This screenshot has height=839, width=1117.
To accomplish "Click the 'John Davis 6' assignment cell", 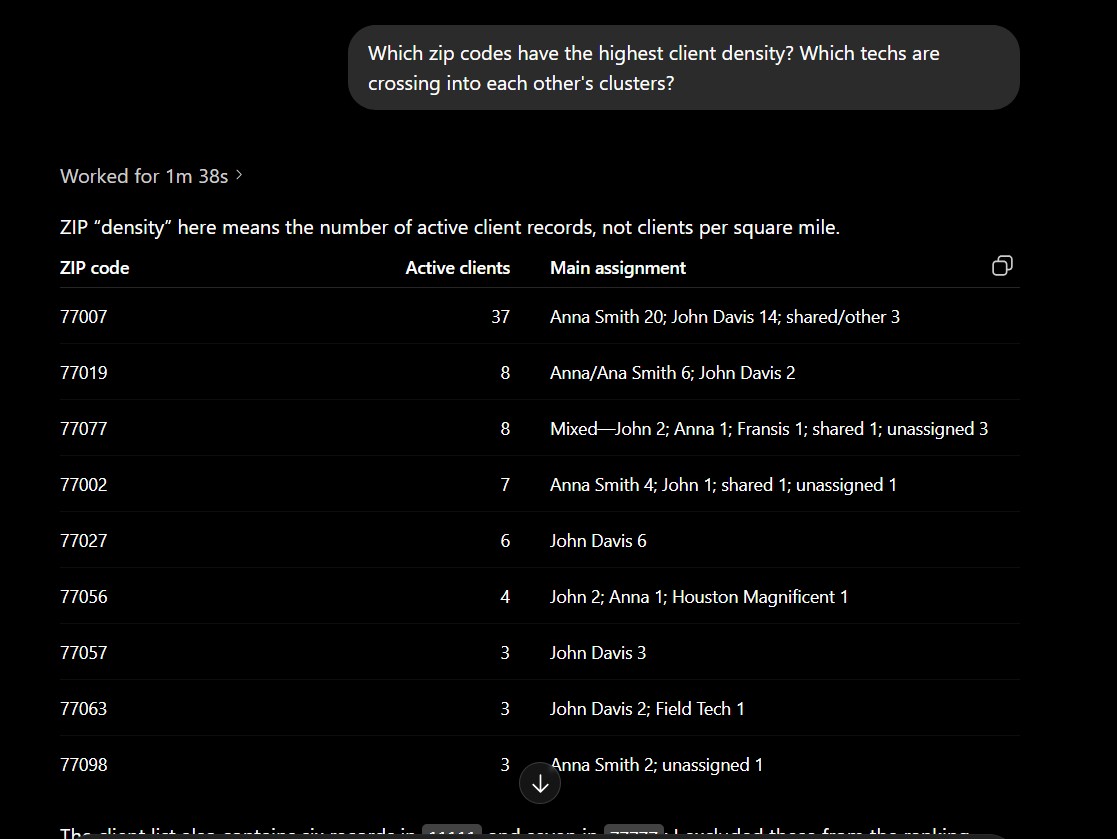I will (x=598, y=541).
